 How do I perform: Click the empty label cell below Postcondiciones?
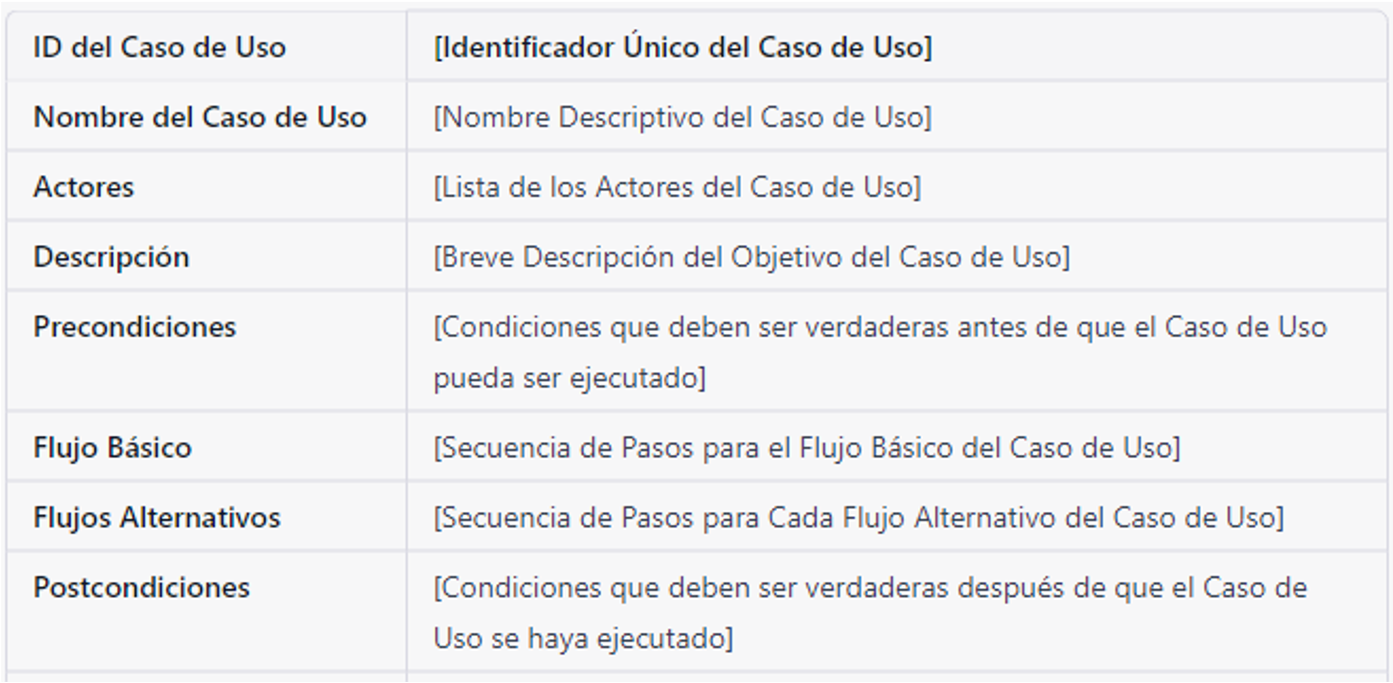click(x=206, y=677)
